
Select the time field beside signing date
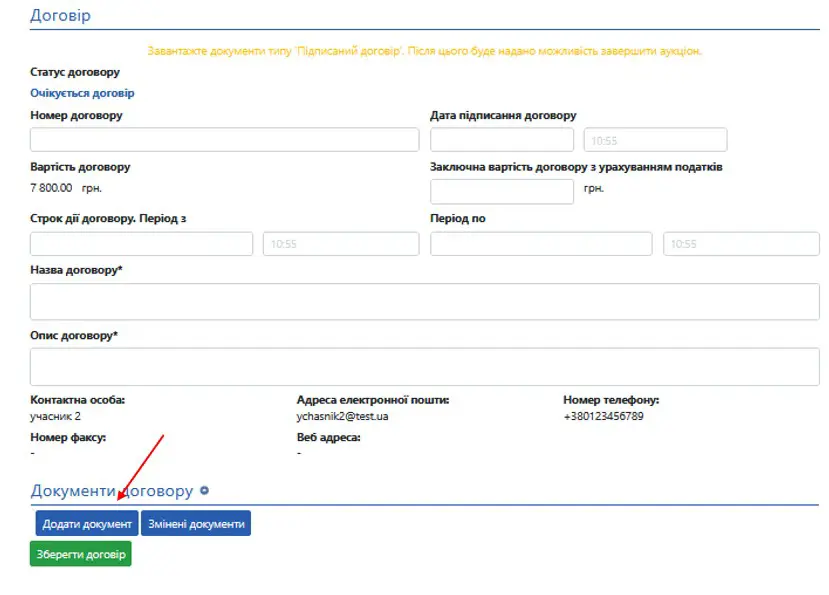coord(655,140)
